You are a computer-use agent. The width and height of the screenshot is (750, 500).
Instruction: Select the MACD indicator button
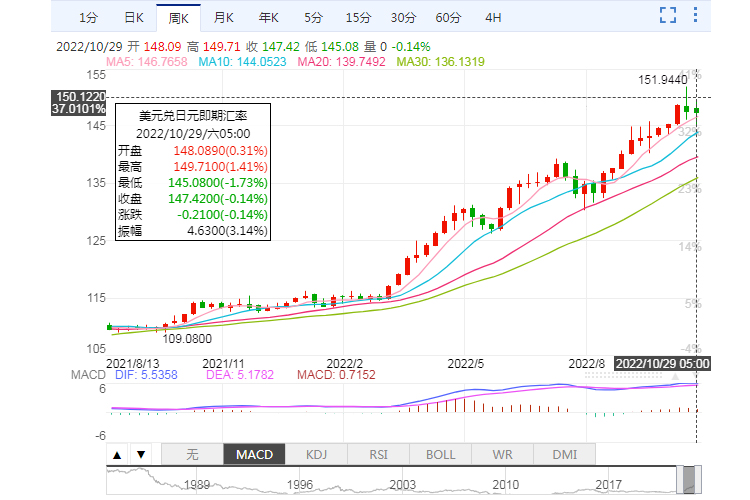[254, 455]
